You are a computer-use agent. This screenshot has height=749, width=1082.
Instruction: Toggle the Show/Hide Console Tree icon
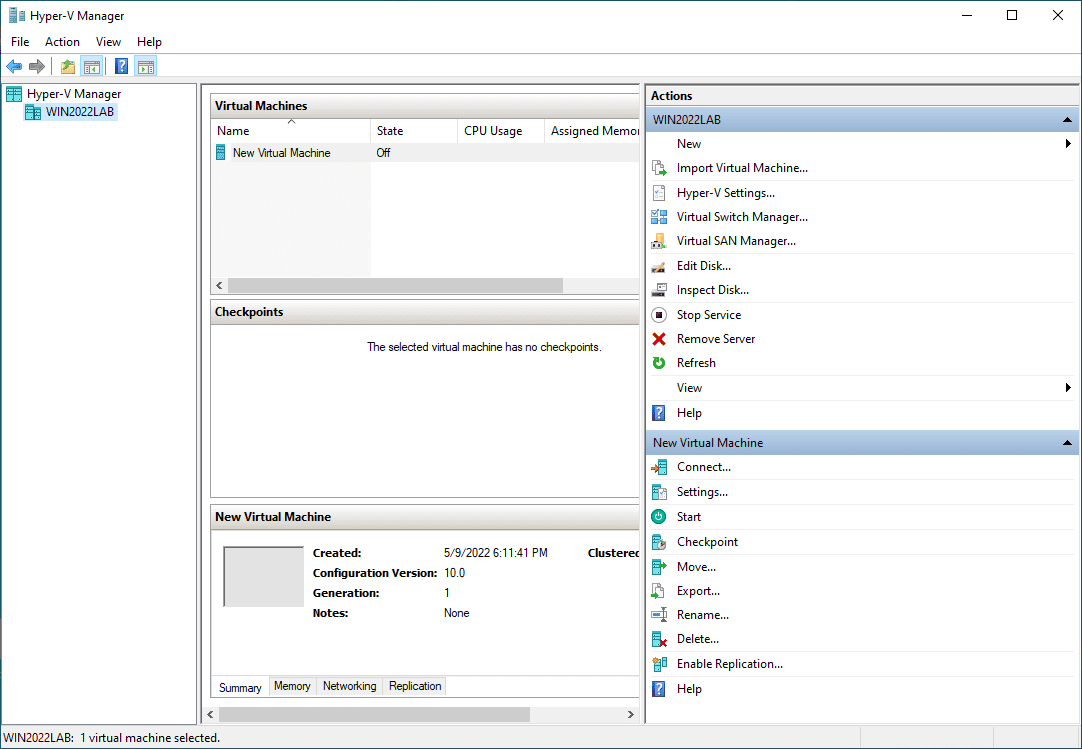point(91,66)
